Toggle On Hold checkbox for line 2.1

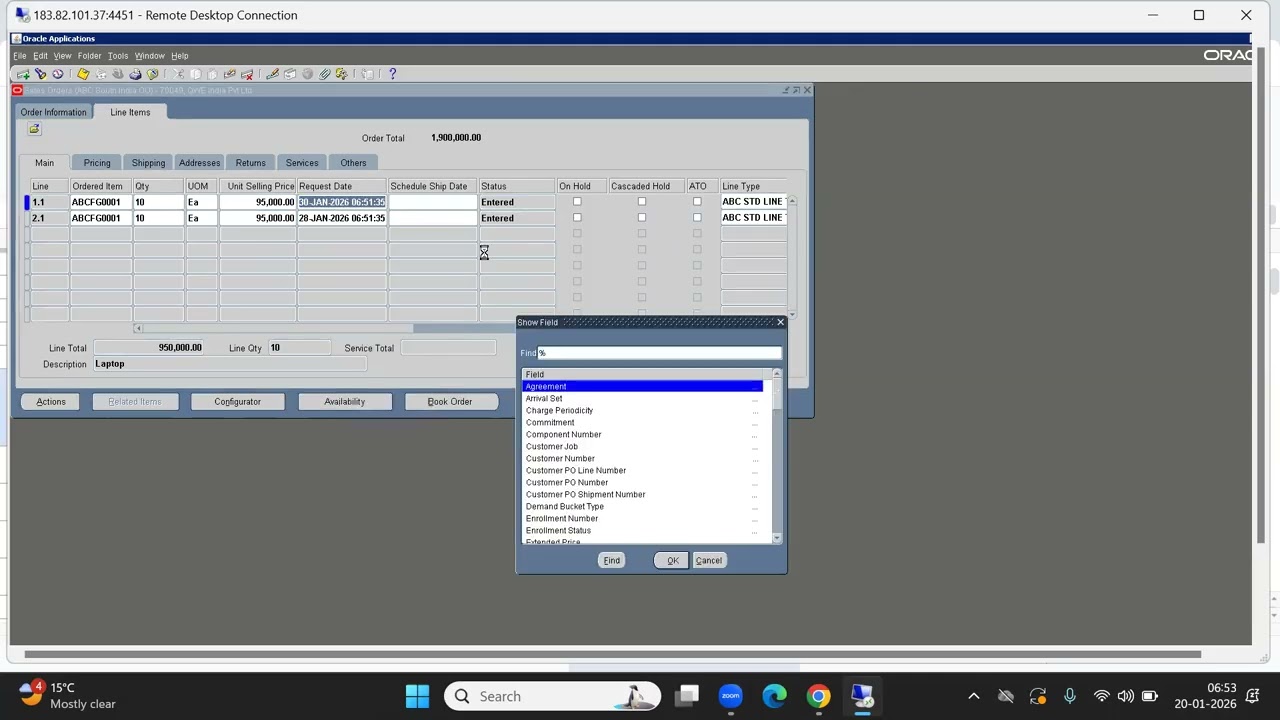click(577, 217)
